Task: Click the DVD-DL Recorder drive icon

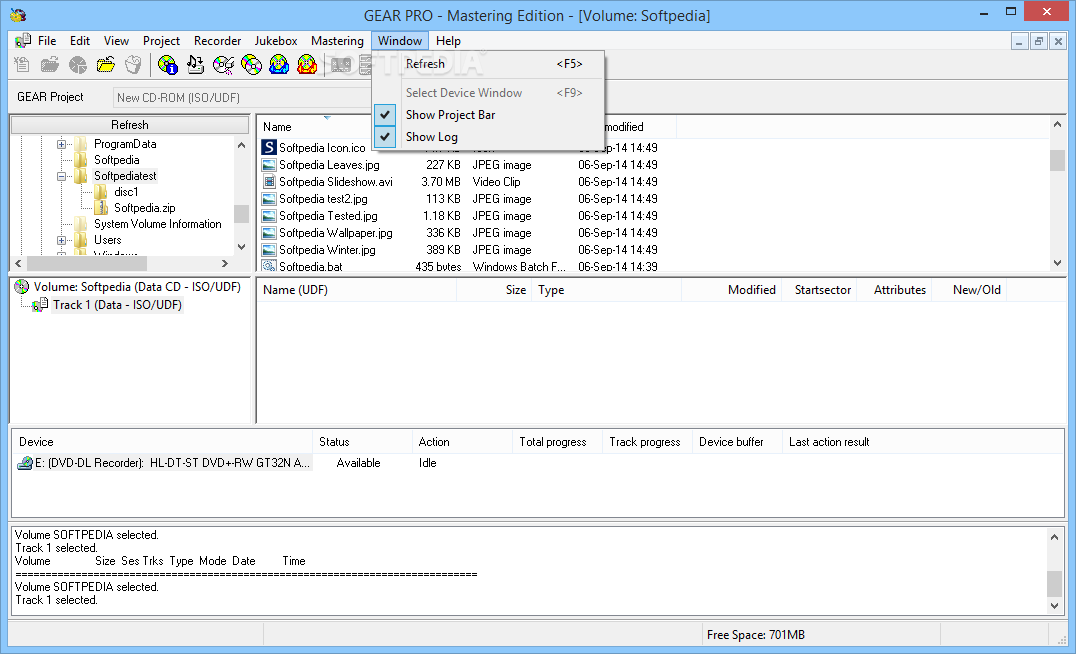Action: click(x=25, y=463)
